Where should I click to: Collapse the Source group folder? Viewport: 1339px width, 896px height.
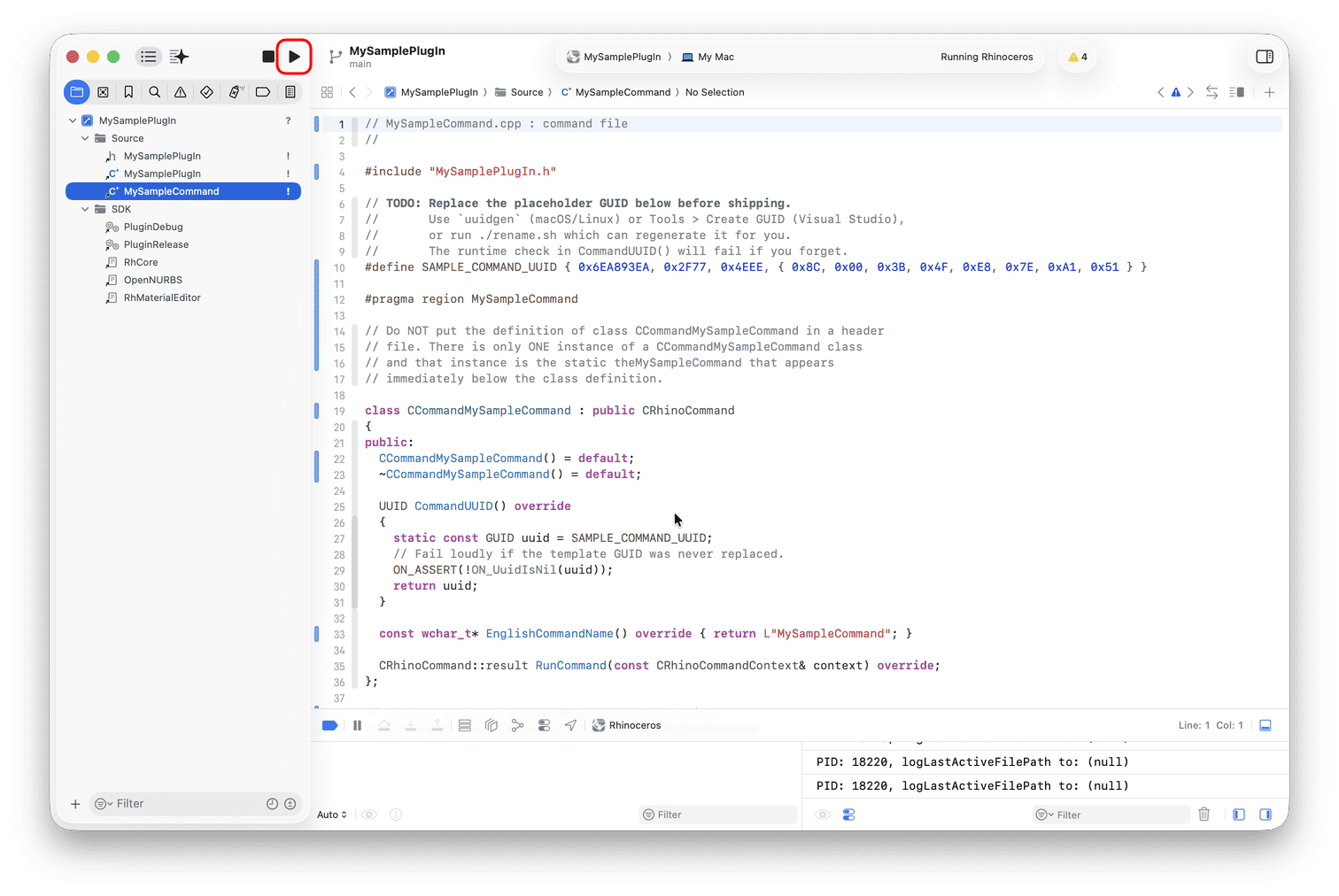point(85,138)
